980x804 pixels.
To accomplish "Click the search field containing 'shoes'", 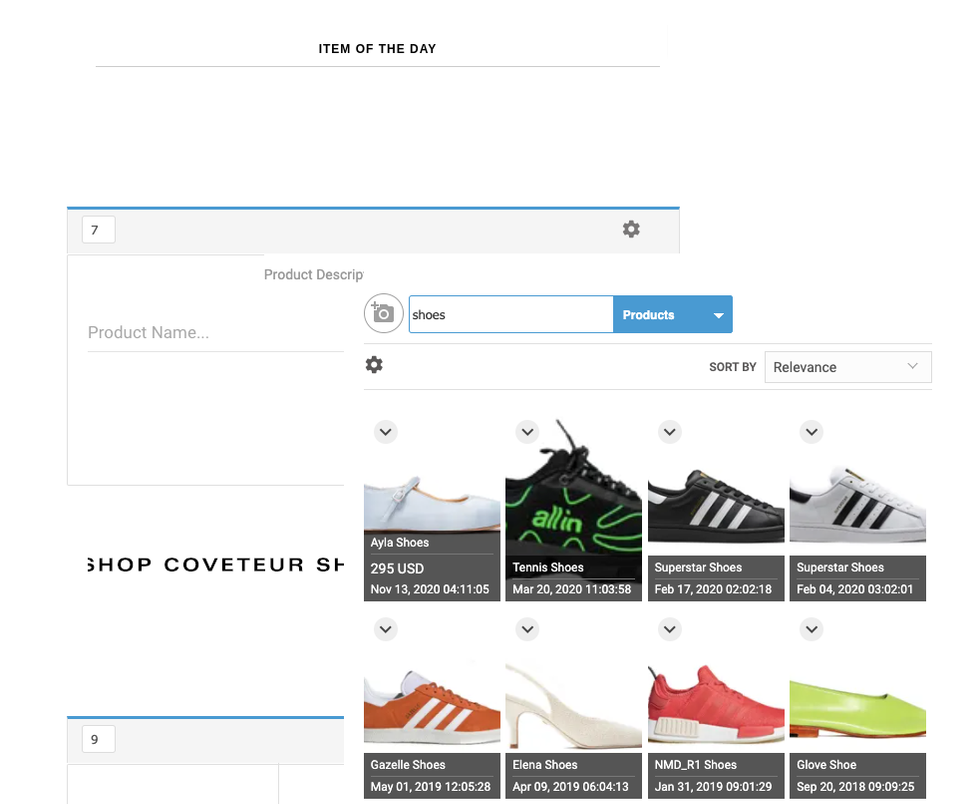I will tap(510, 315).
